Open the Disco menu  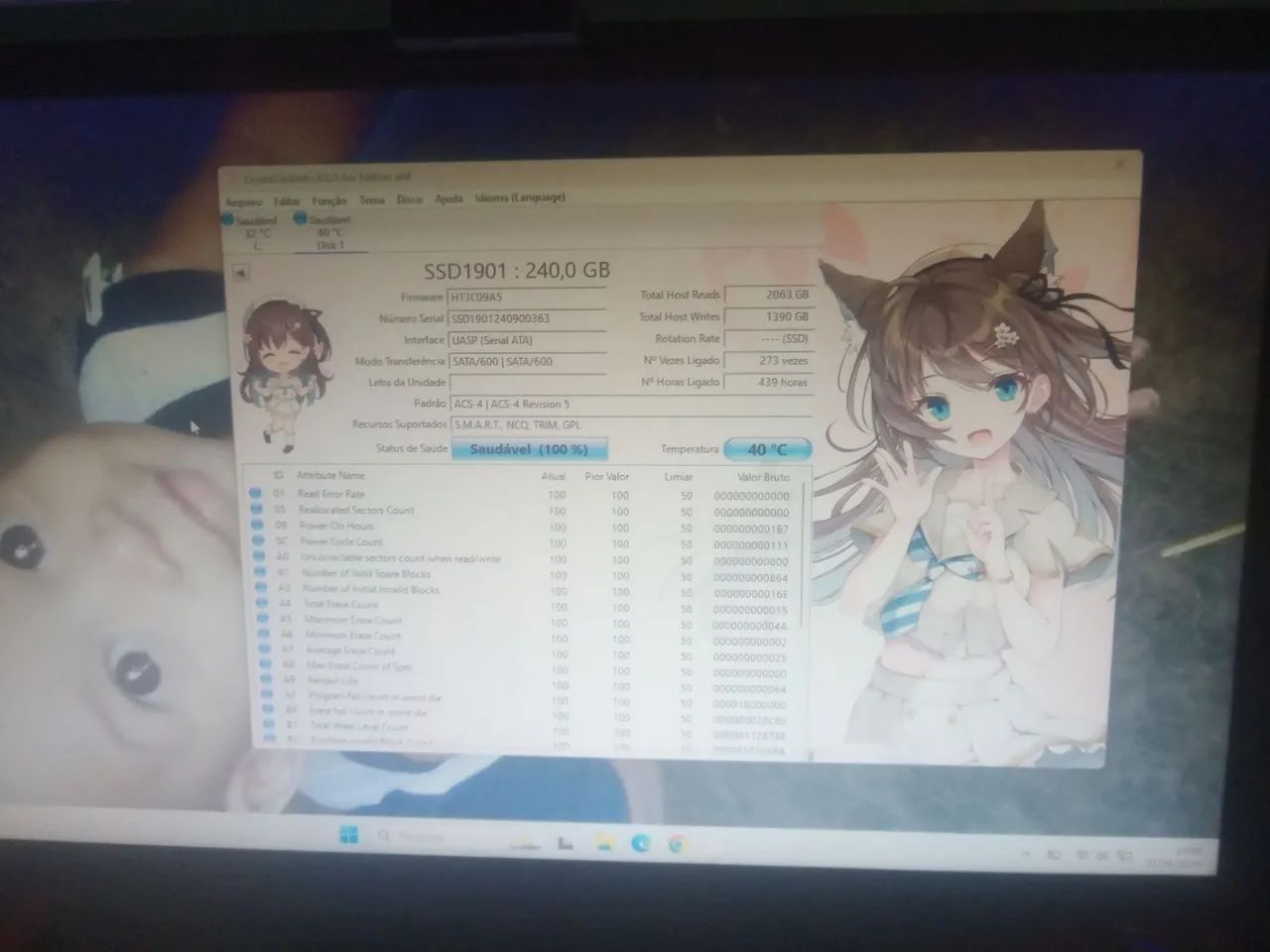click(410, 199)
